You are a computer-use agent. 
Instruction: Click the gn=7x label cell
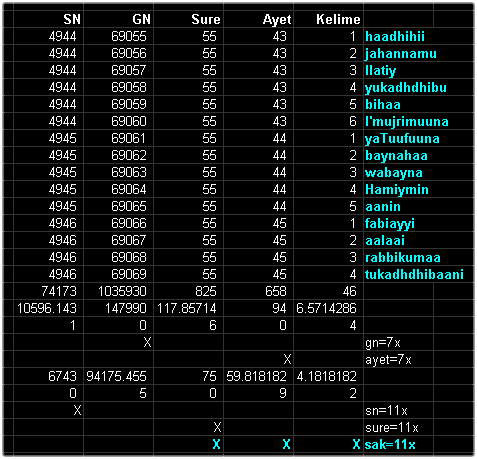[x=398, y=342]
